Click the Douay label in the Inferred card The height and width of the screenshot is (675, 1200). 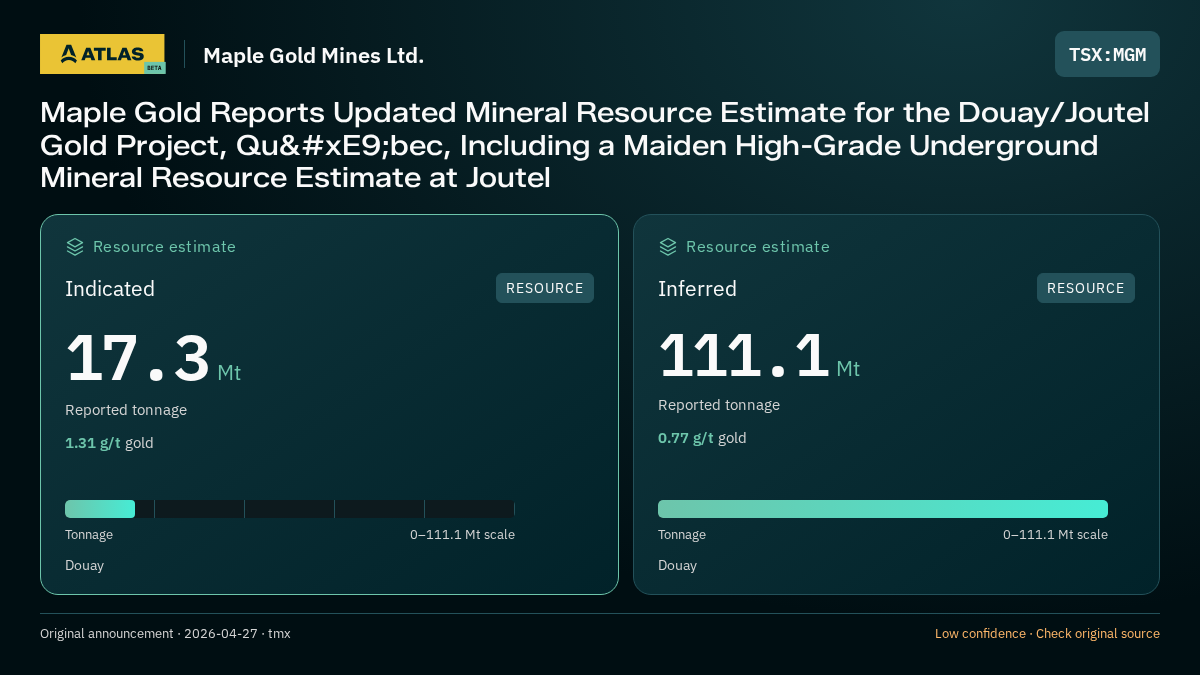pos(677,566)
